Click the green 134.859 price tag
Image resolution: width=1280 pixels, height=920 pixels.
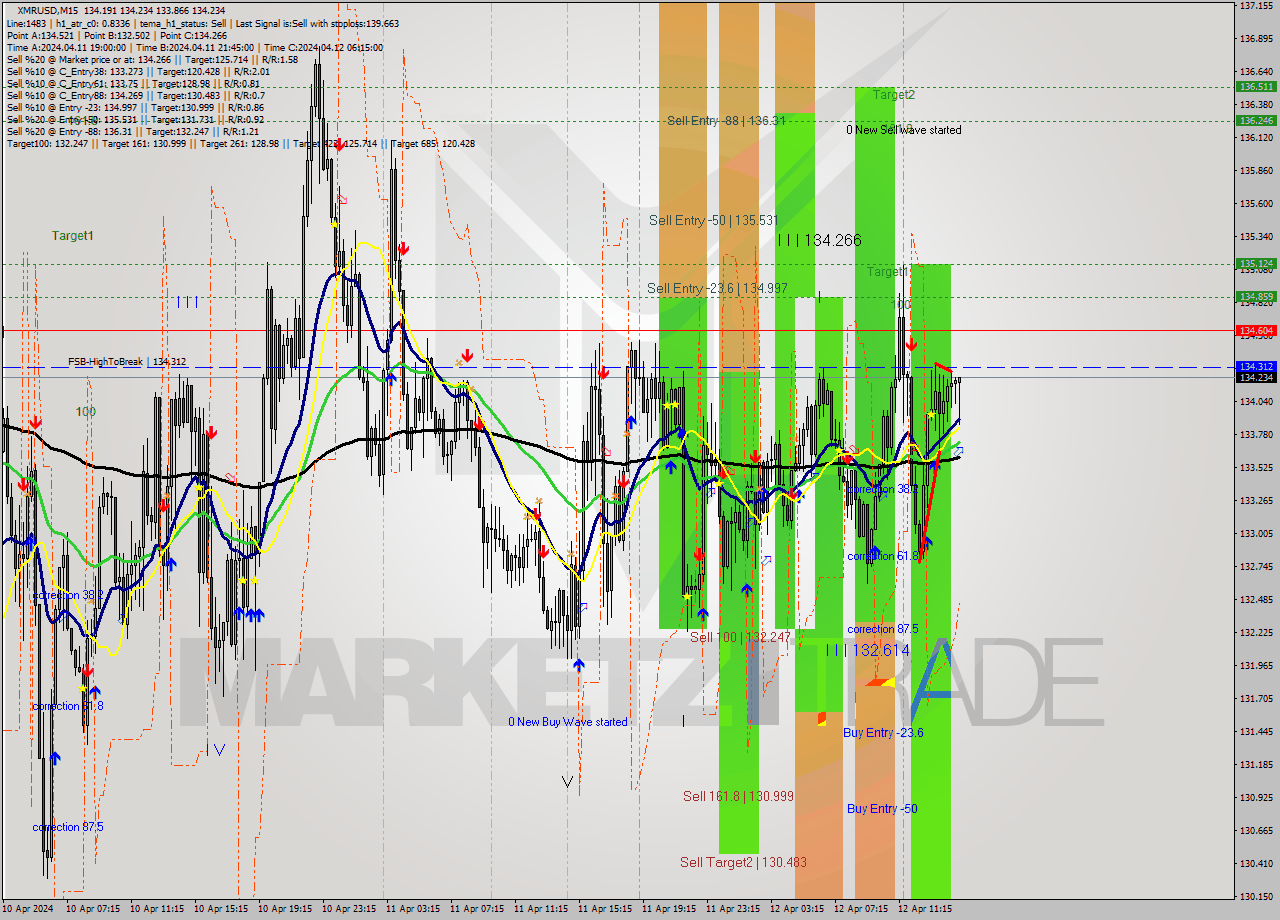(x=1257, y=297)
